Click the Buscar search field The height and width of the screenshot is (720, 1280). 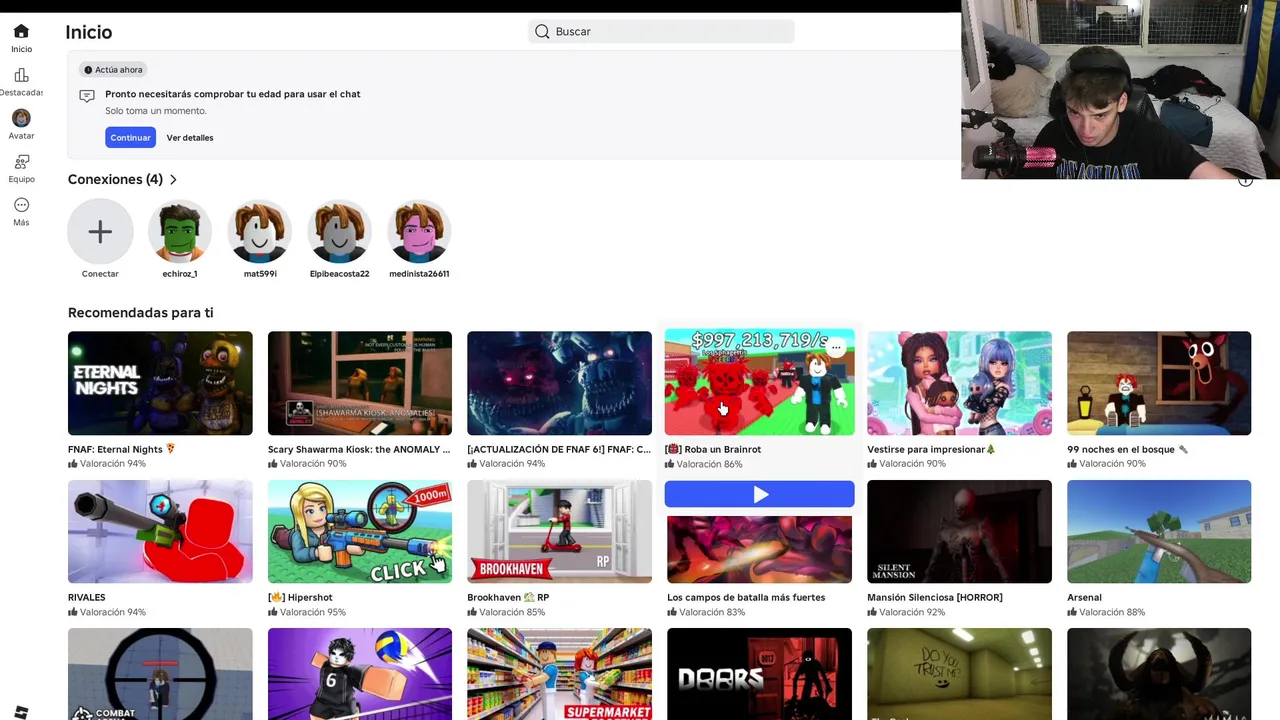click(x=661, y=32)
